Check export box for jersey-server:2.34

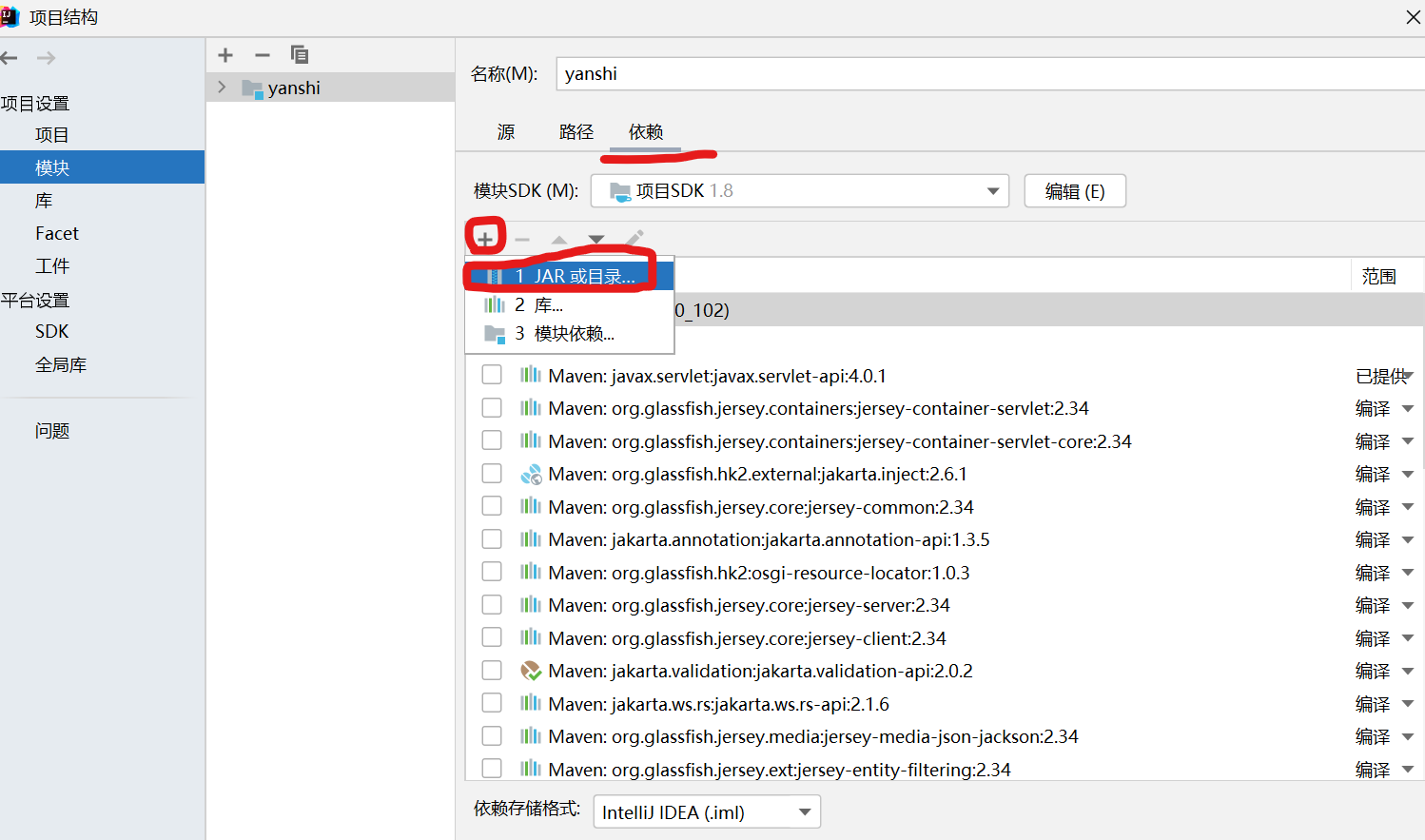pos(492,604)
